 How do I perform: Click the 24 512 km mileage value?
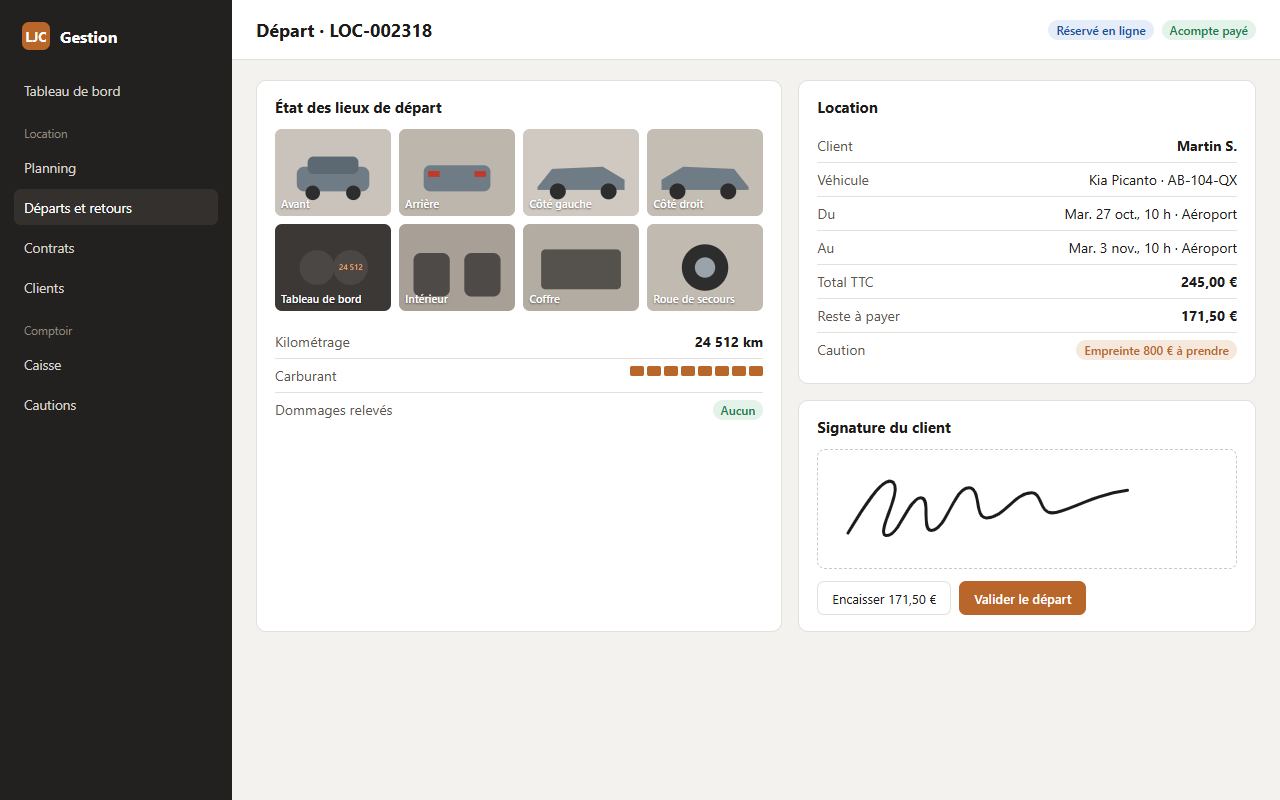tap(729, 342)
